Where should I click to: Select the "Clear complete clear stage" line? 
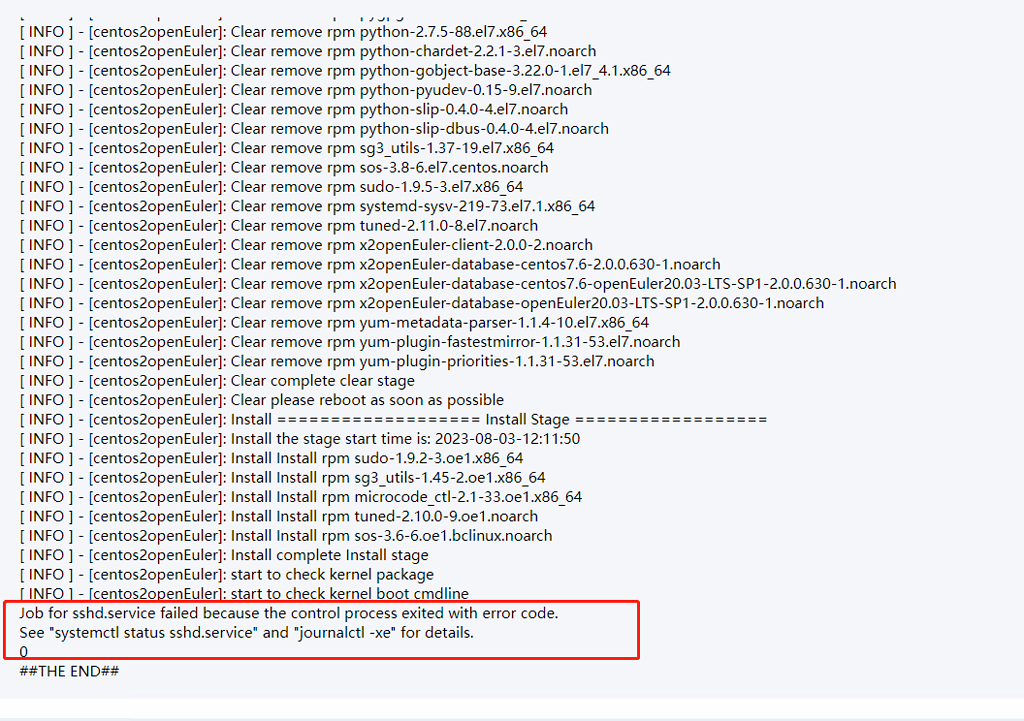point(217,381)
